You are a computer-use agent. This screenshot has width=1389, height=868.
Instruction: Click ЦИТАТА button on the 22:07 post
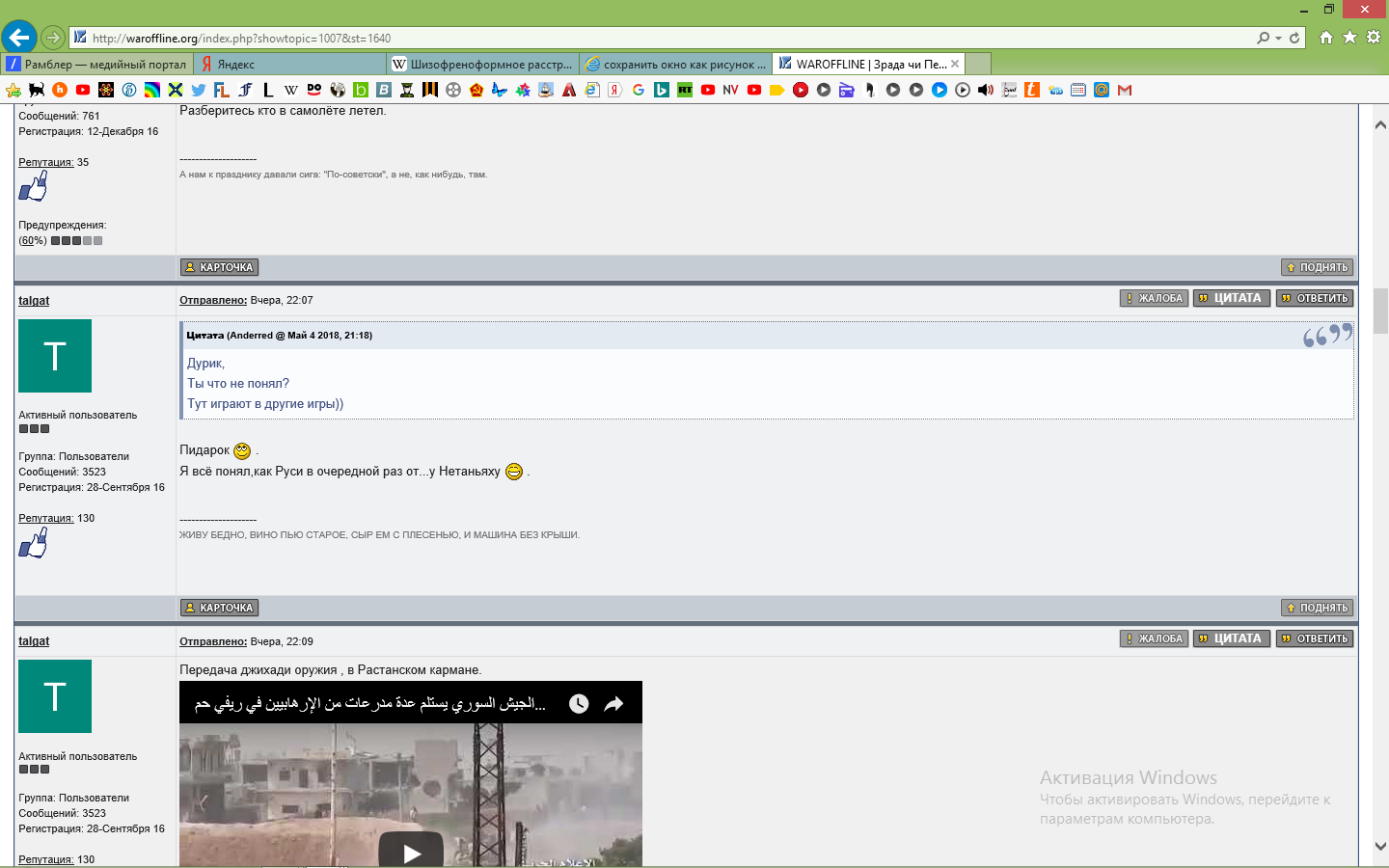click(x=1231, y=299)
